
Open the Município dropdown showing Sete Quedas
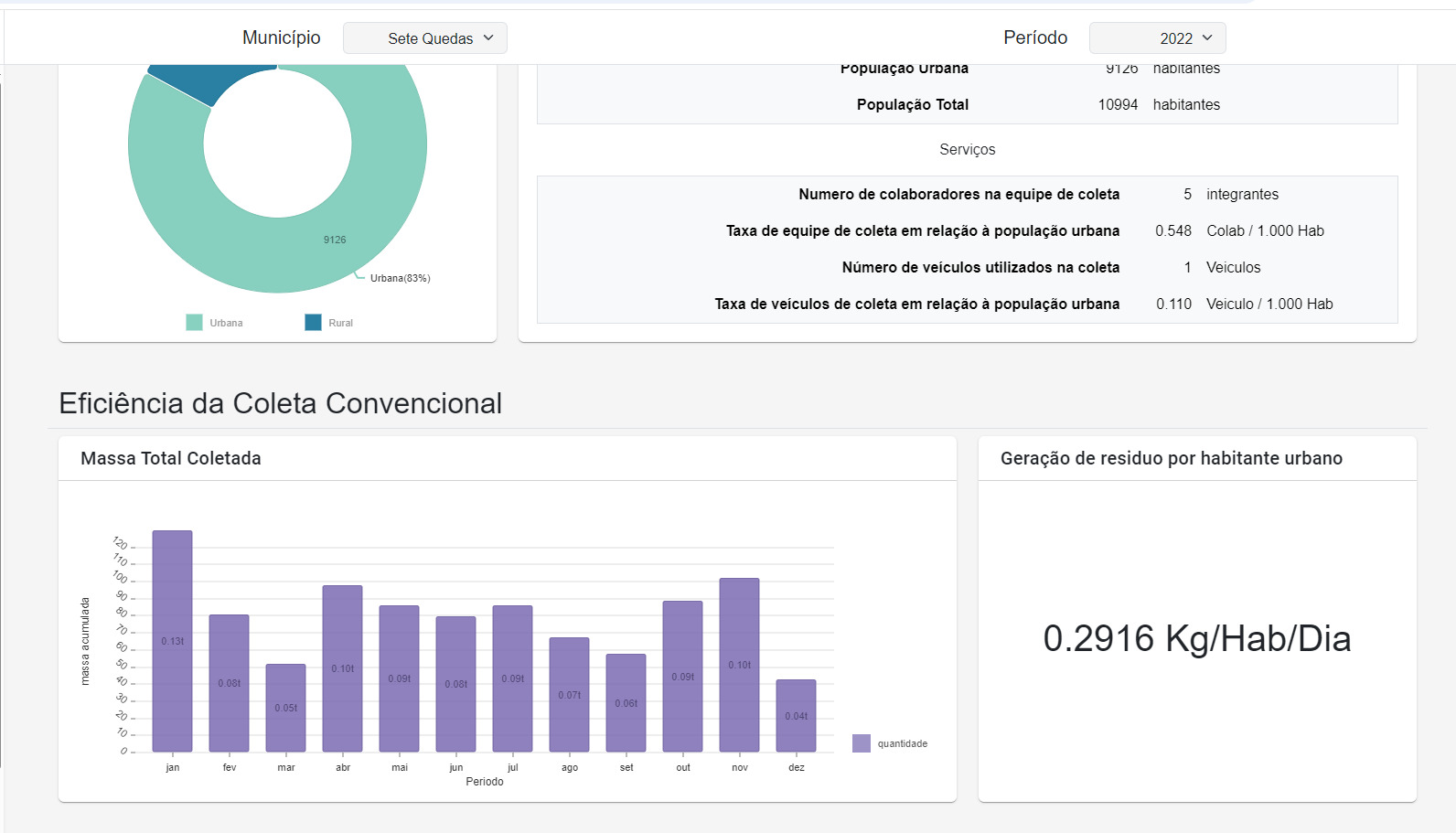click(x=425, y=38)
